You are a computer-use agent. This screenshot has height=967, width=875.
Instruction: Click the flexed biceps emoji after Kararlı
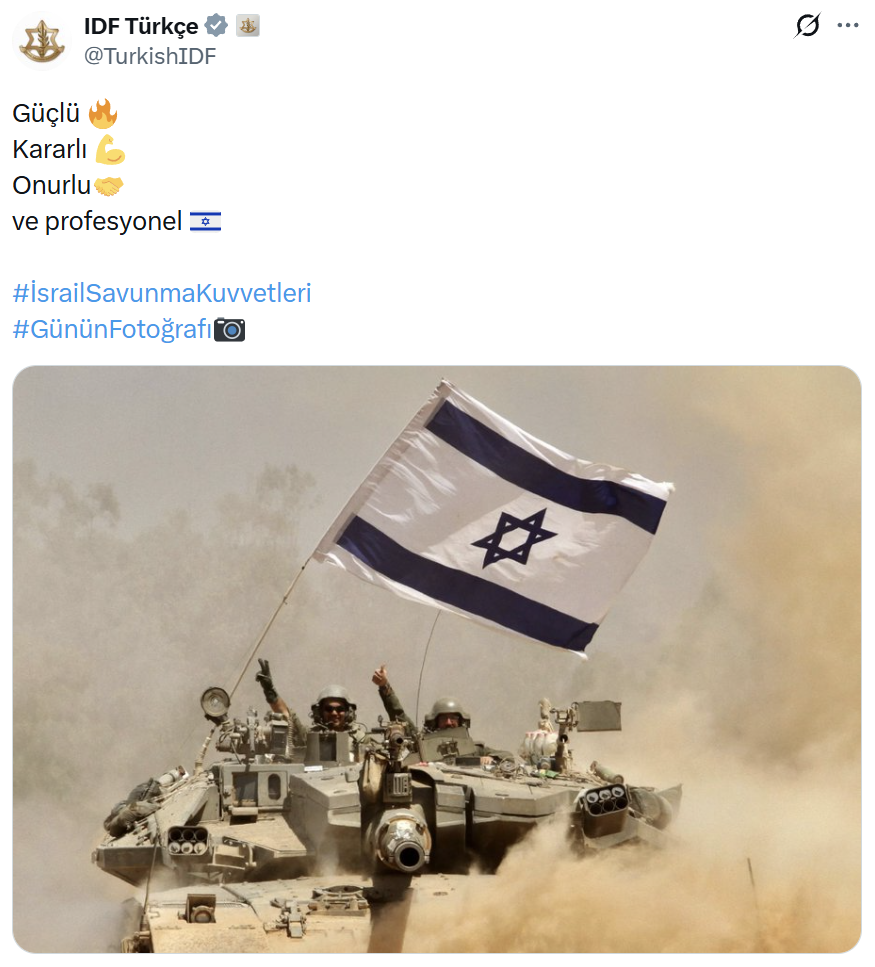[x=110, y=149]
